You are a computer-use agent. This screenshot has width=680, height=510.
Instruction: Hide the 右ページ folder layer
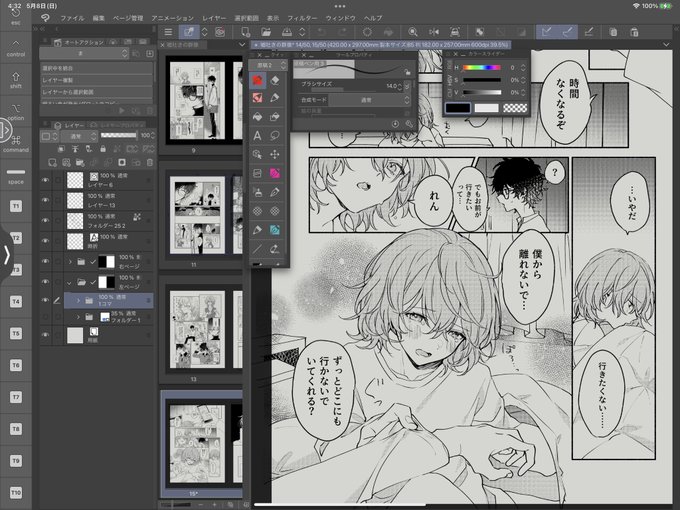pos(45,261)
